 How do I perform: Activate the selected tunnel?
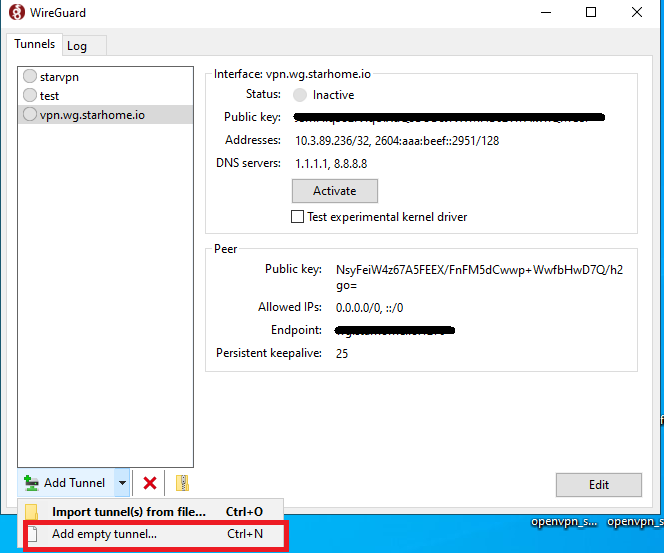pyautogui.click(x=335, y=191)
